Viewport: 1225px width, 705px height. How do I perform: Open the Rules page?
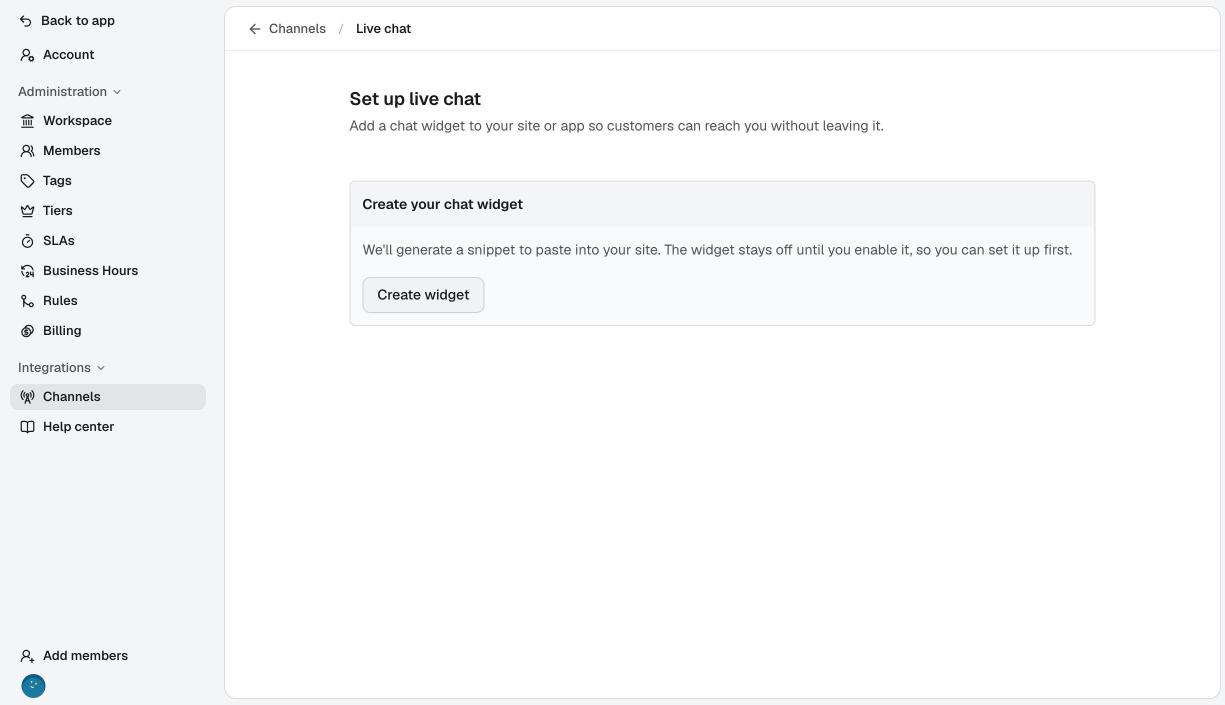click(108, 301)
